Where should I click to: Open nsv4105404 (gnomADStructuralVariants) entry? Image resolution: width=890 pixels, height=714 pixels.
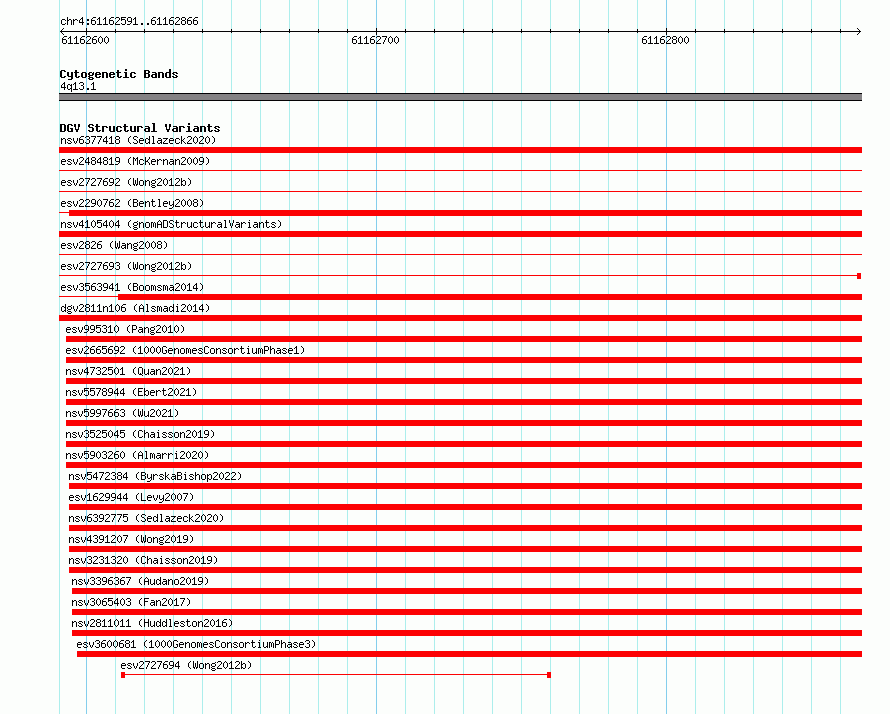coord(171,224)
